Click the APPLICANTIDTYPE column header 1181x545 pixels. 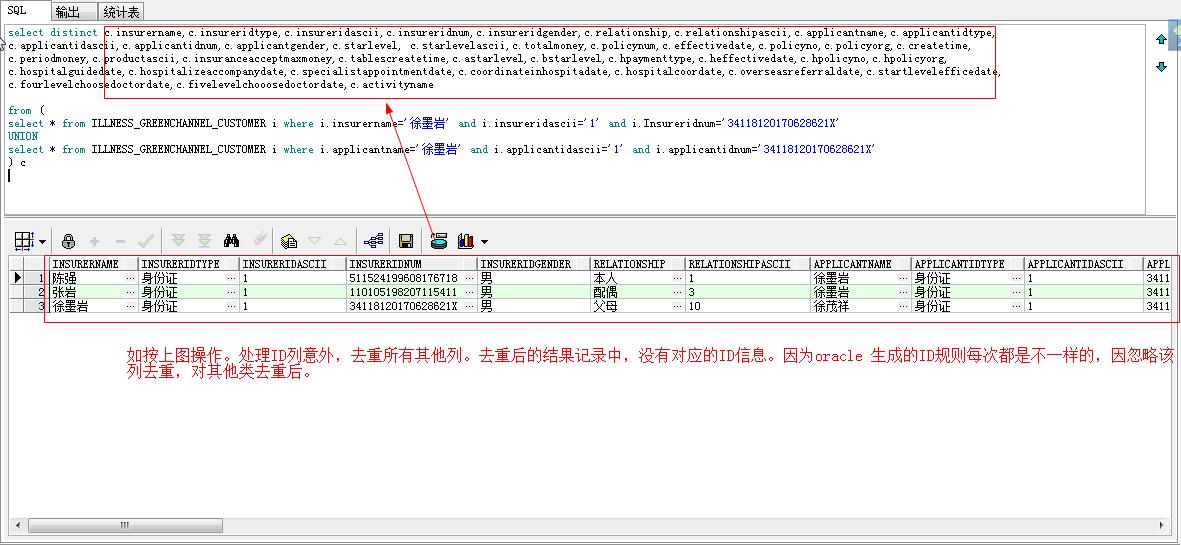click(968, 264)
